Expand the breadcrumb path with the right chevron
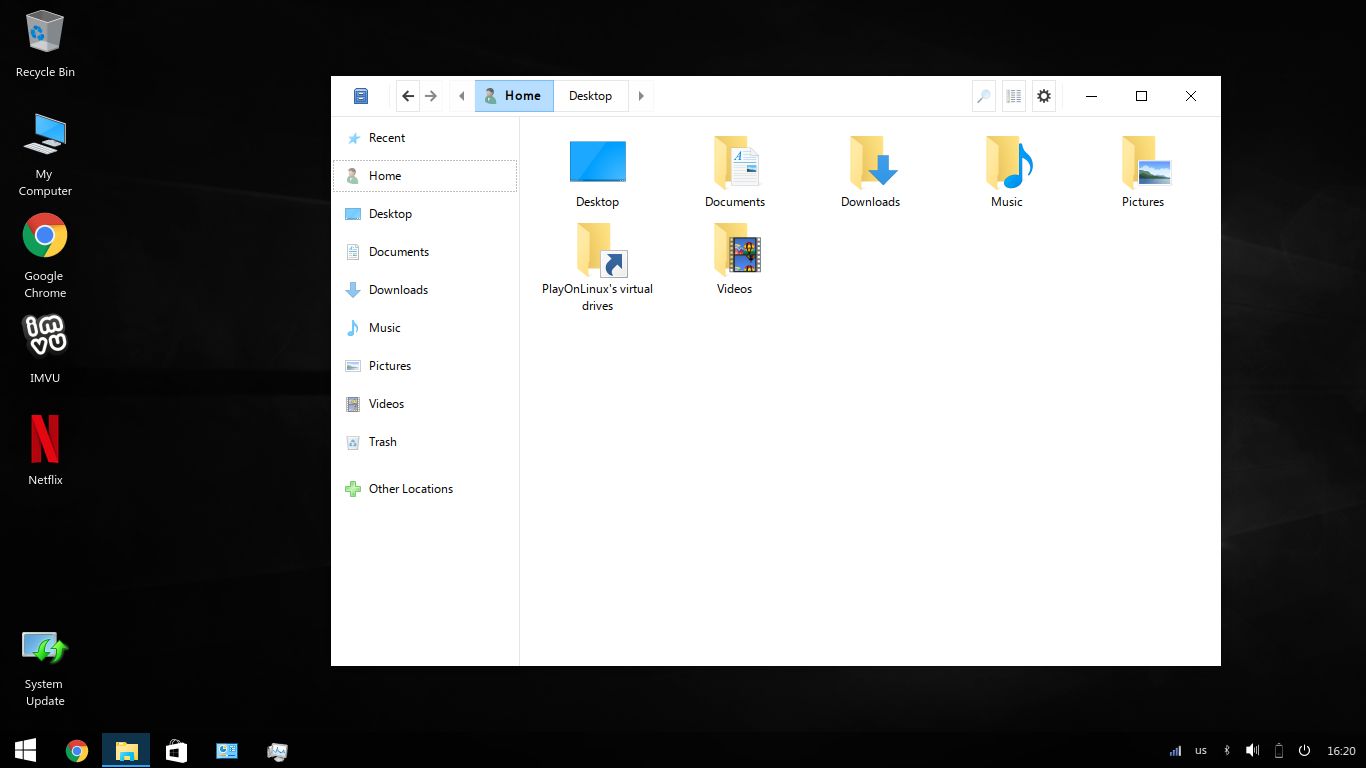Image resolution: width=1366 pixels, height=768 pixels. point(641,96)
